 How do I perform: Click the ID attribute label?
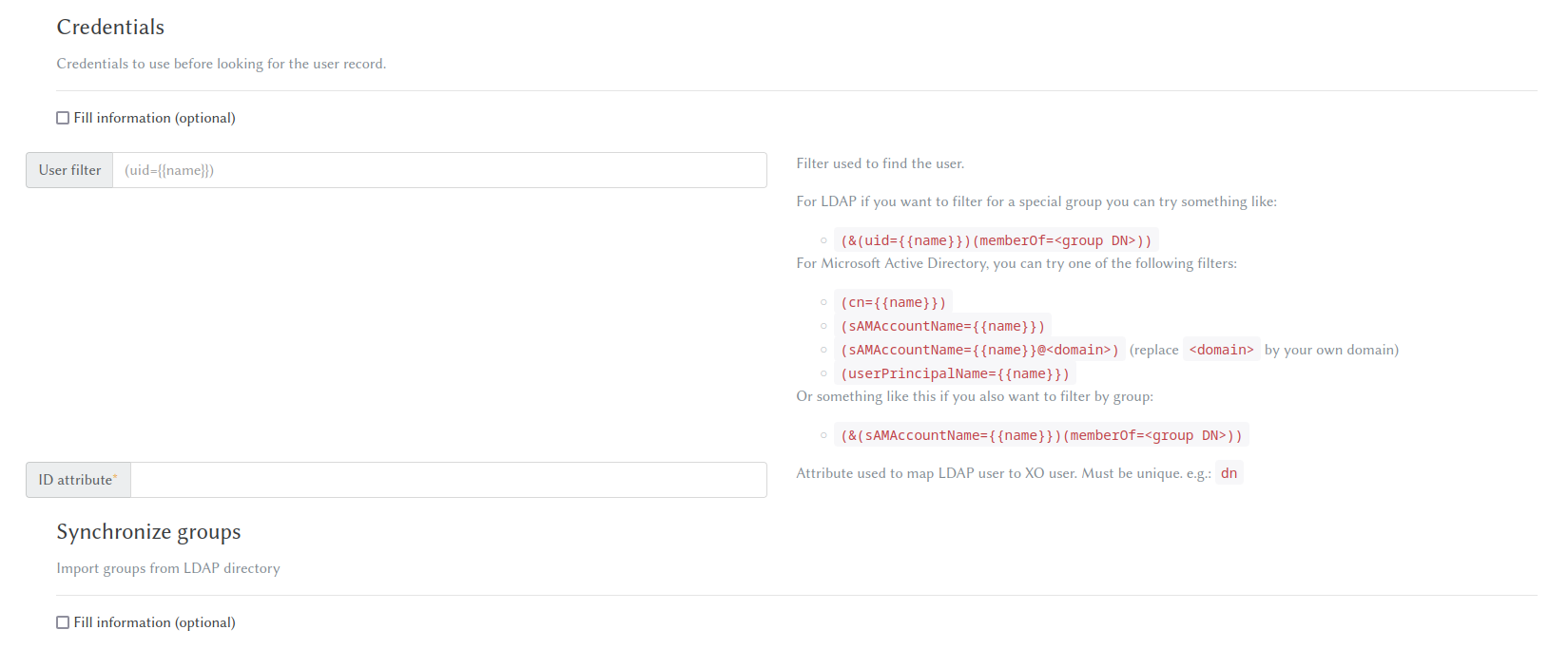pyautogui.click(x=78, y=480)
